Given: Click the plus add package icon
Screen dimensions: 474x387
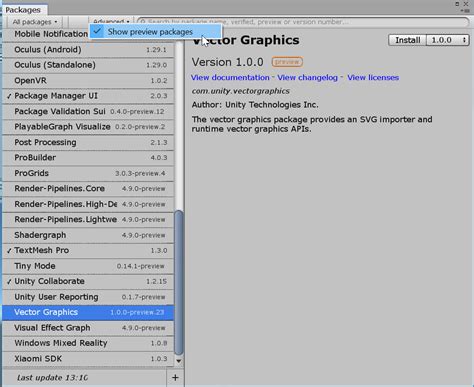Looking at the screenshot, I should coord(175,378).
